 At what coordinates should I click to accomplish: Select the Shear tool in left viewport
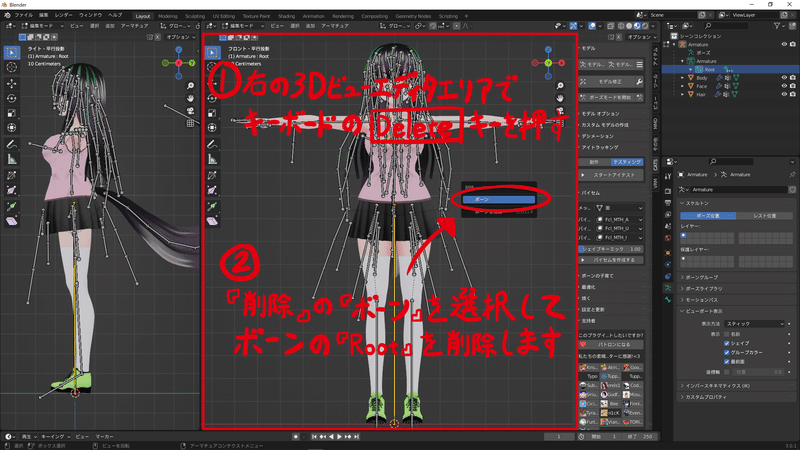pyautogui.click(x=12, y=221)
